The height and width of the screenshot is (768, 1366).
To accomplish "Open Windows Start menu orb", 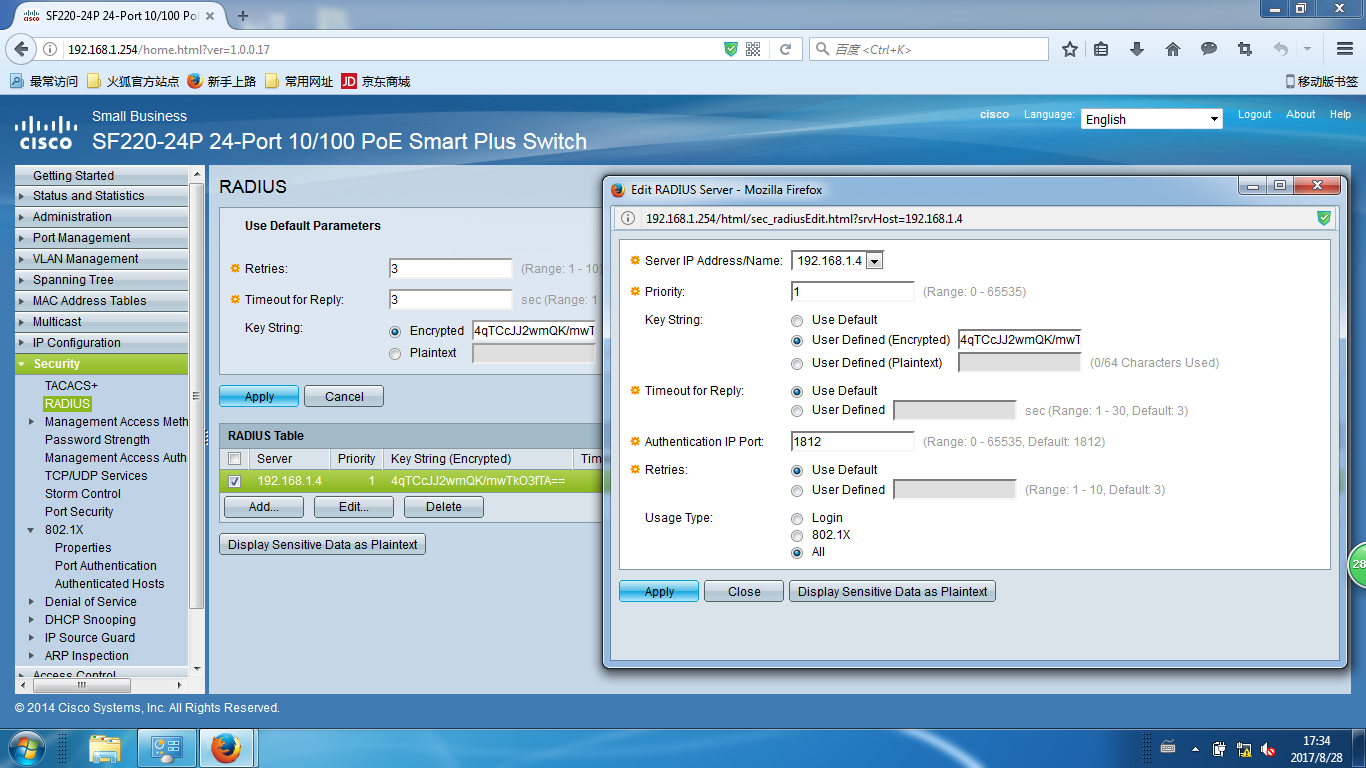I will [26, 748].
